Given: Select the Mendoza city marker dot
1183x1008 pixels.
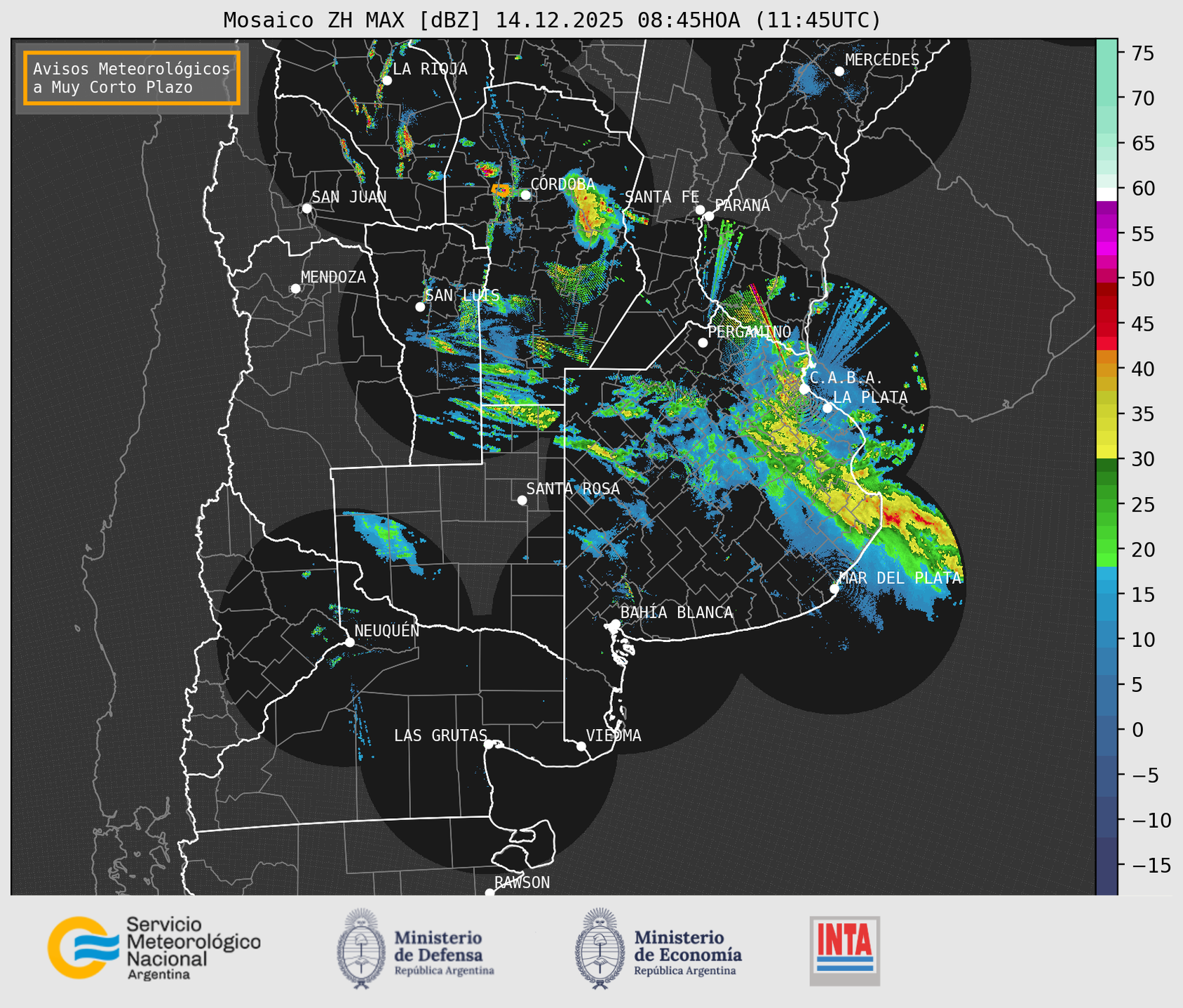Looking at the screenshot, I should [296, 289].
